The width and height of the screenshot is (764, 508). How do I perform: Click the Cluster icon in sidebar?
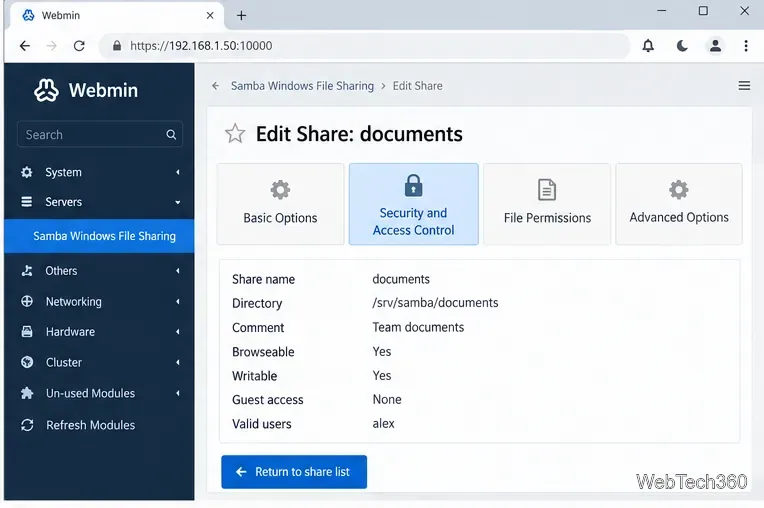click(x=27, y=362)
